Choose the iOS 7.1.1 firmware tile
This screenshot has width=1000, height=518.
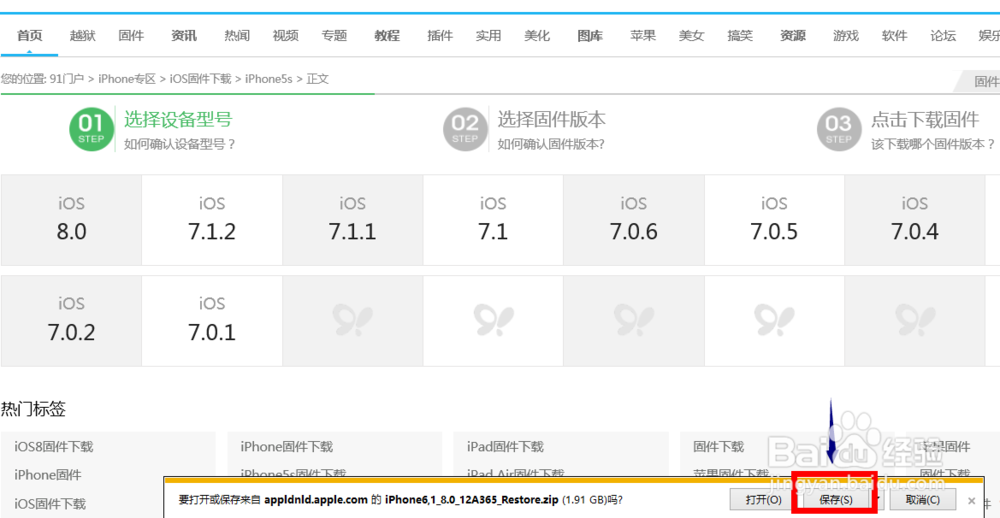tap(353, 220)
